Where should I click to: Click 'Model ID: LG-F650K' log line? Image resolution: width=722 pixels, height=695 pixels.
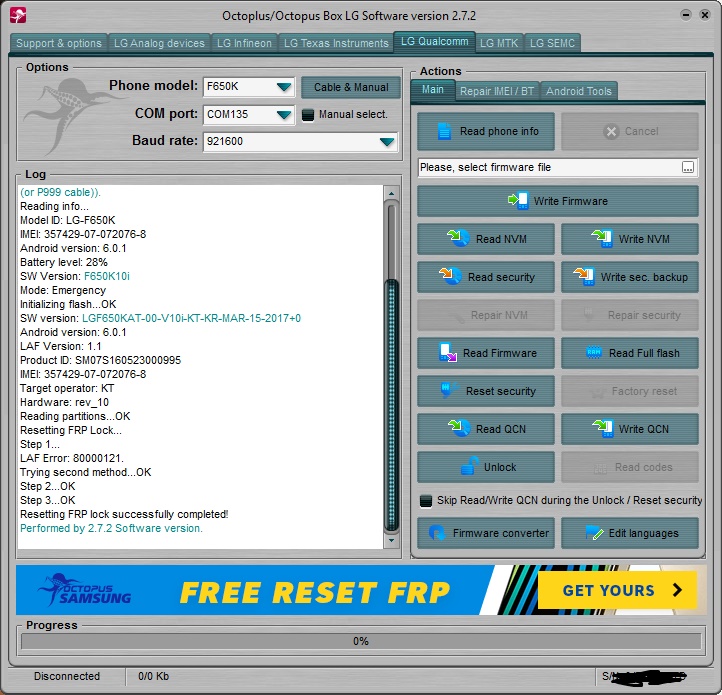click(x=68, y=220)
